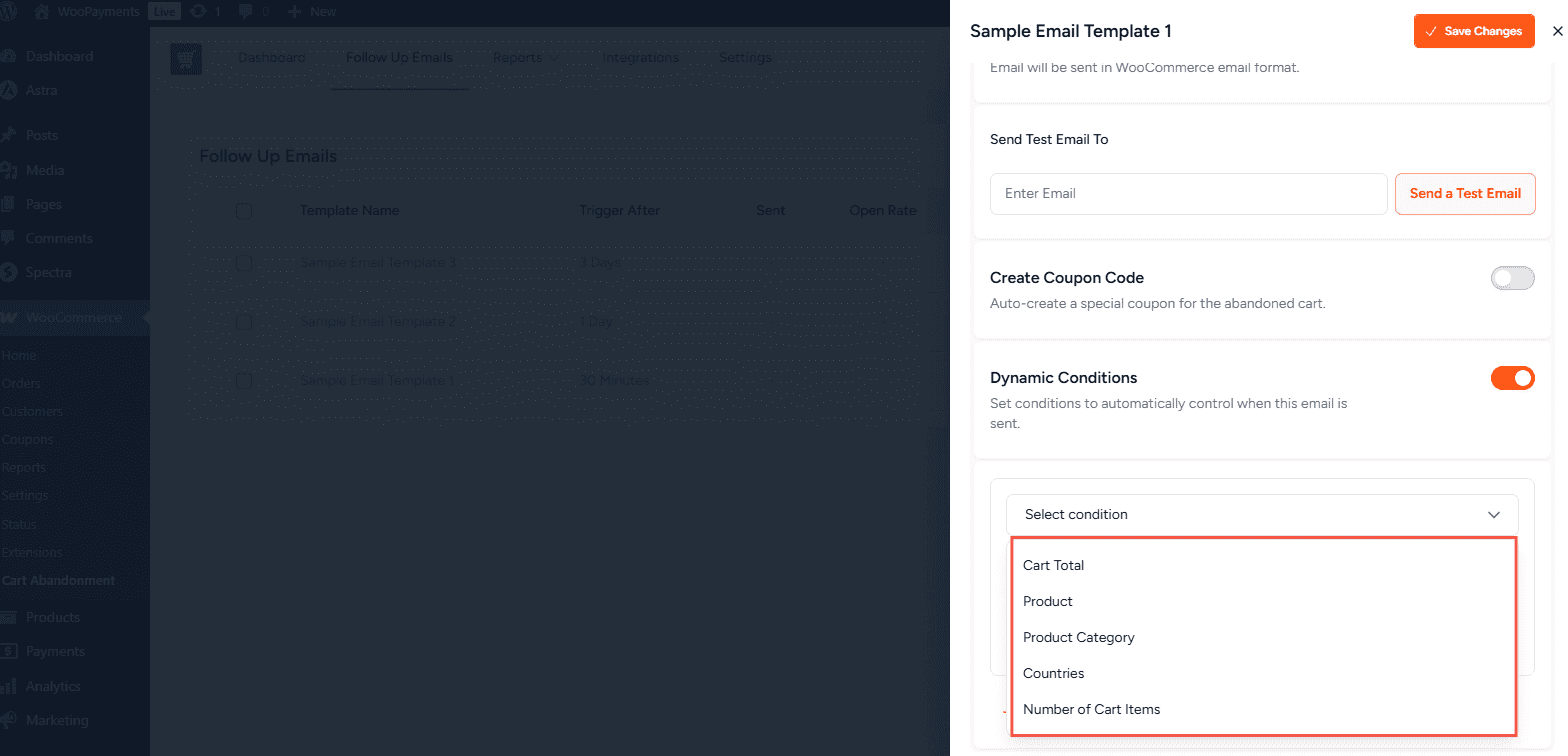The width and height of the screenshot is (1568, 756).
Task: Pick Product Category condition option
Action: (x=1078, y=637)
